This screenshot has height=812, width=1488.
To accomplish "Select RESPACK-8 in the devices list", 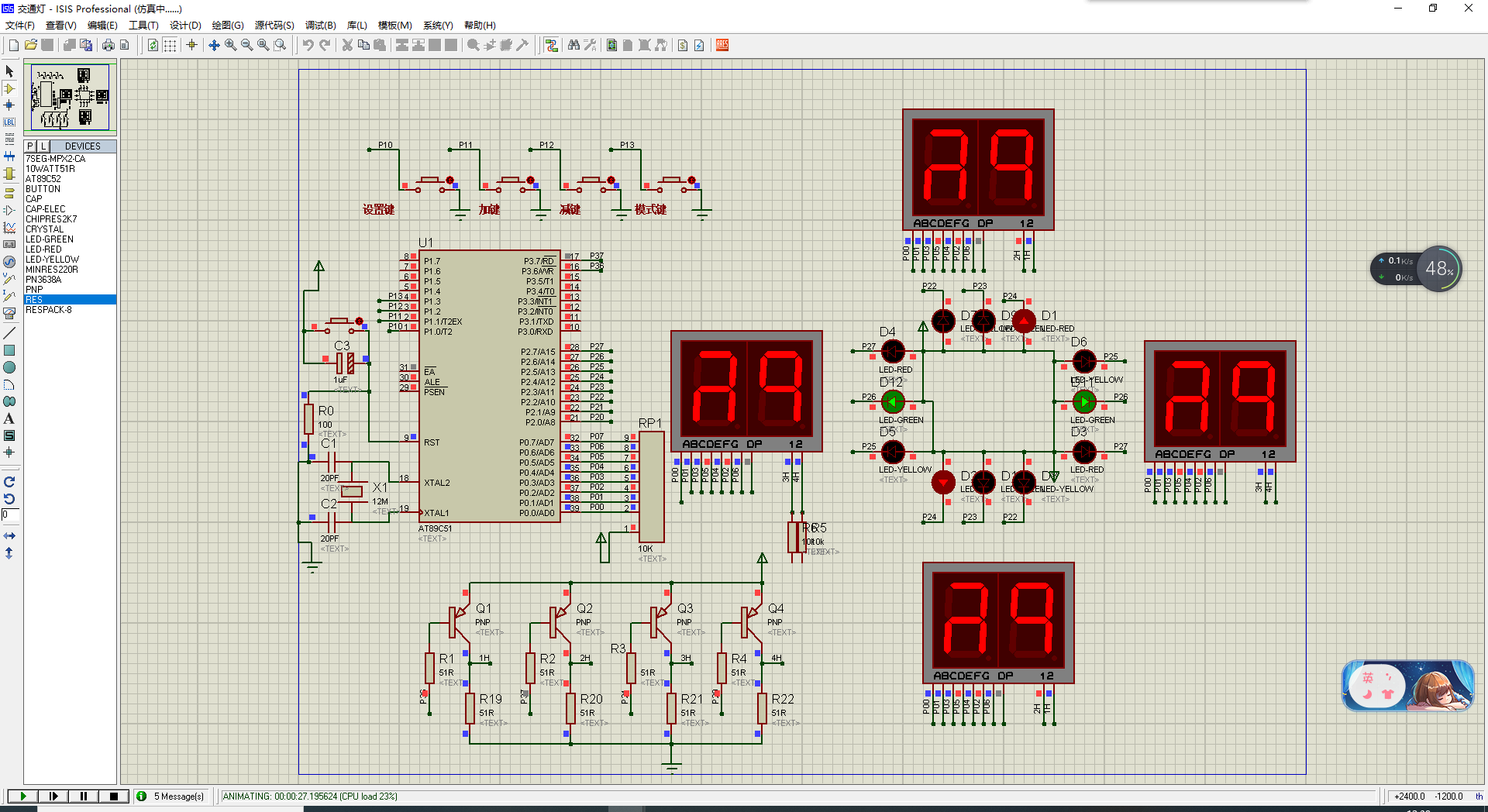I will click(x=70, y=310).
